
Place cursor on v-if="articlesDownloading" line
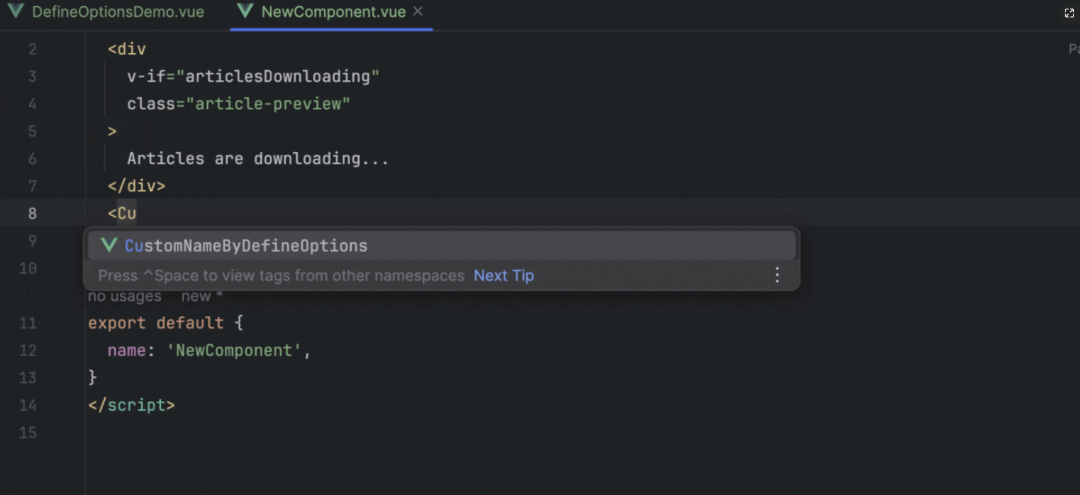253,76
